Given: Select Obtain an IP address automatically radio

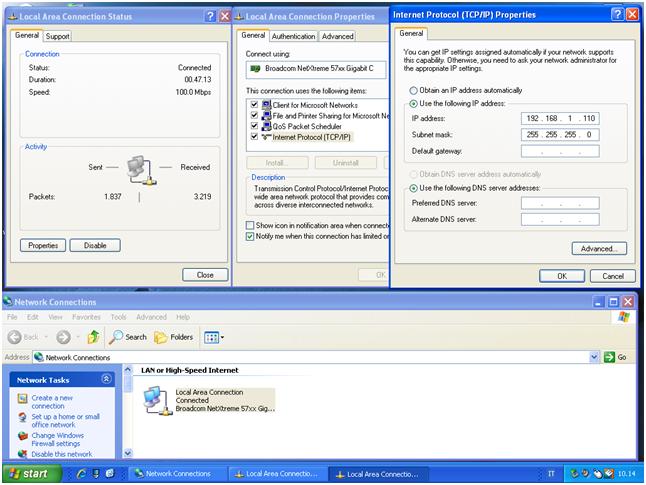Looking at the screenshot, I should (413, 90).
